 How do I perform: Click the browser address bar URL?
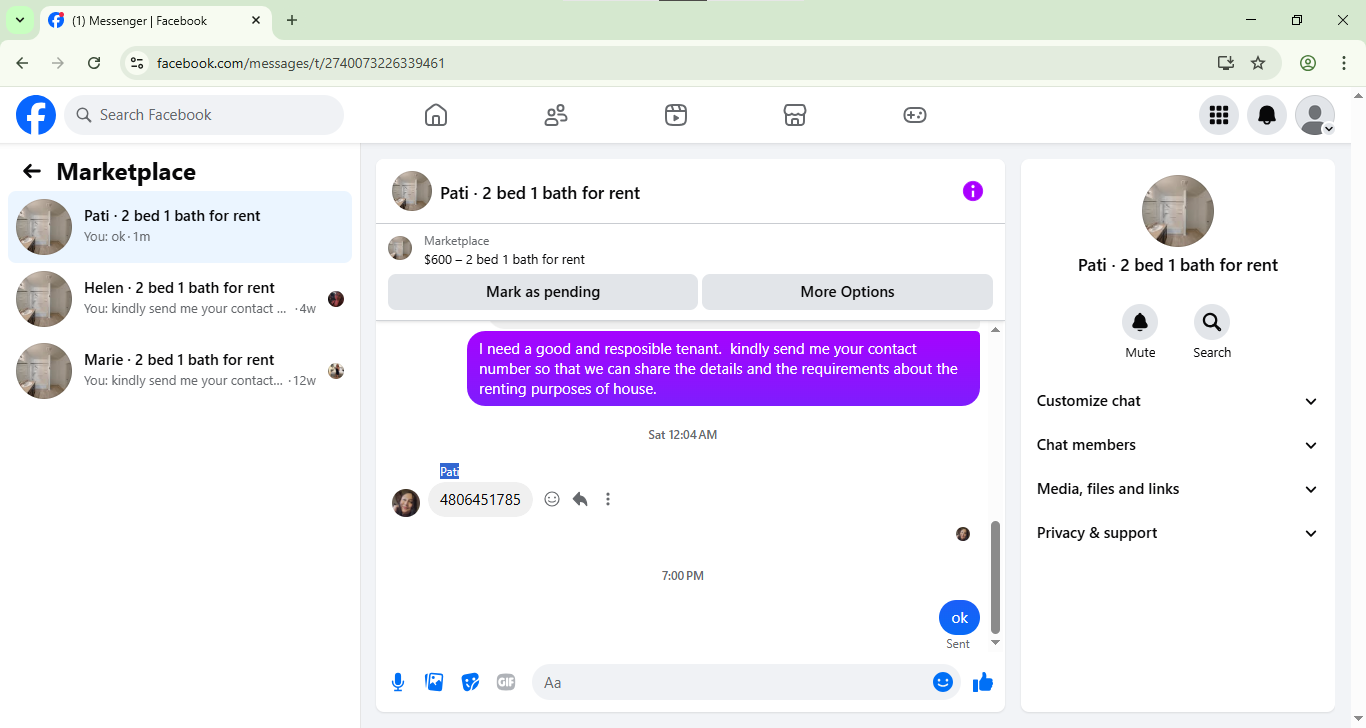pos(301,63)
